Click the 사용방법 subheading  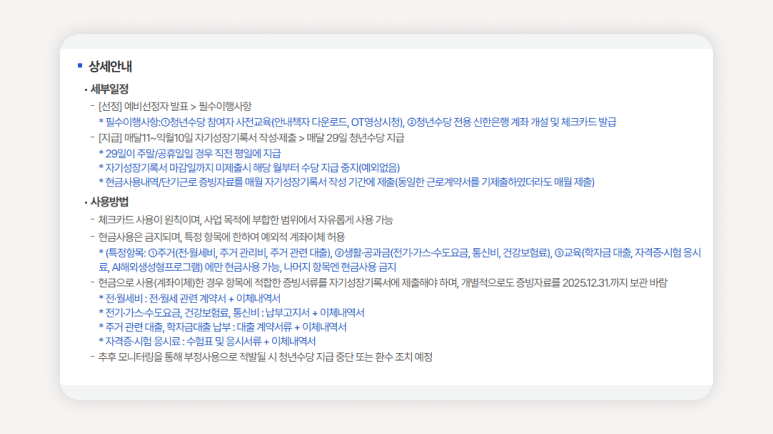(x=109, y=202)
